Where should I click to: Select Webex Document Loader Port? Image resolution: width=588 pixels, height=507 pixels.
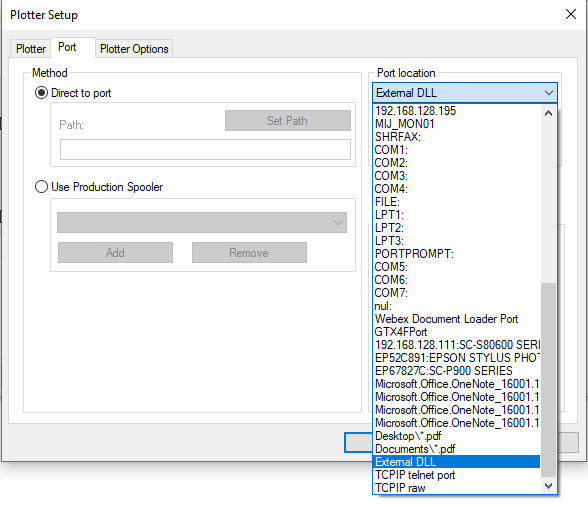pyautogui.click(x=456, y=319)
